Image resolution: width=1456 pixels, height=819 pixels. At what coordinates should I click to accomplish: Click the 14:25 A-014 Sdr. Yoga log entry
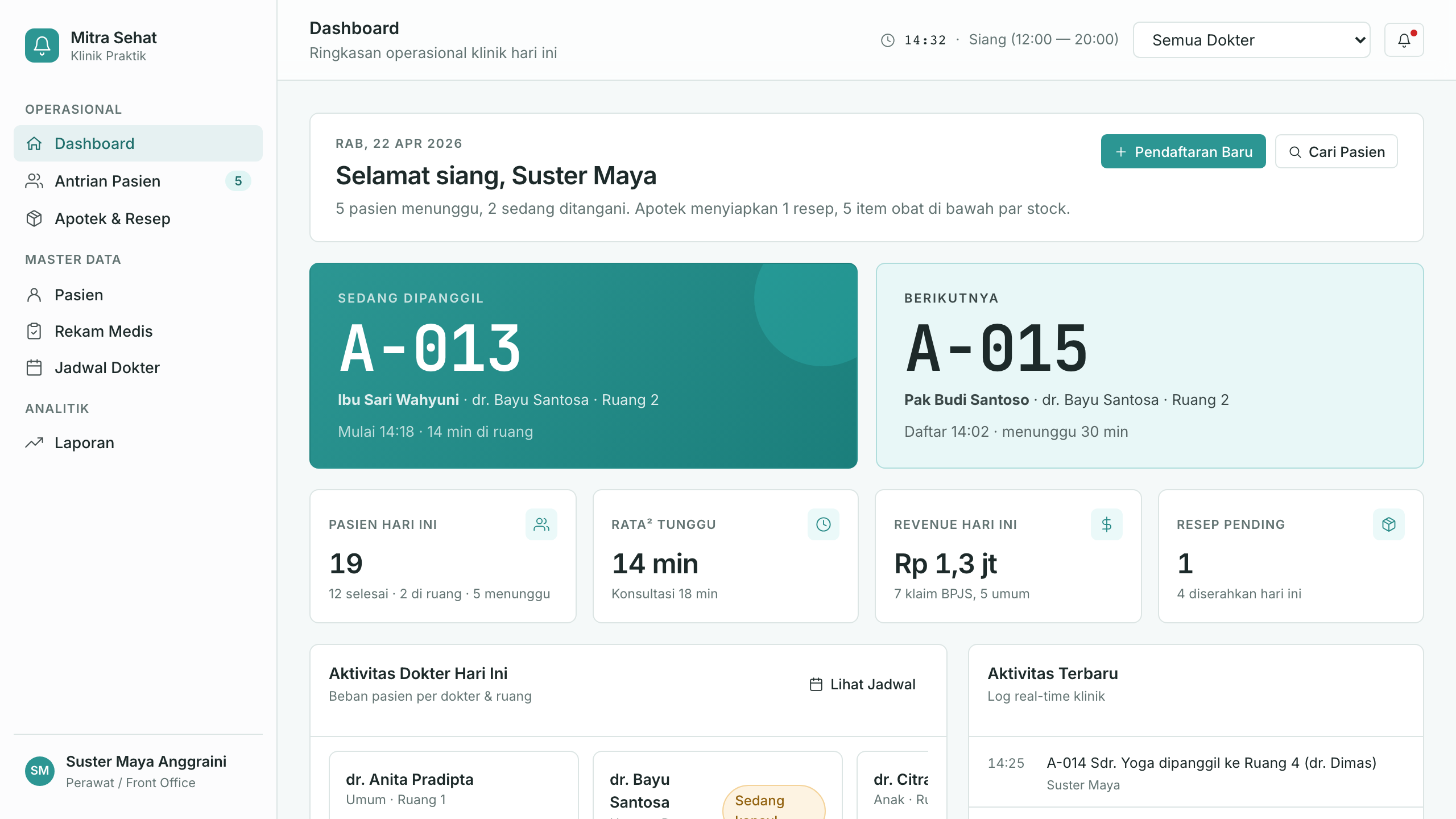coord(1196,772)
